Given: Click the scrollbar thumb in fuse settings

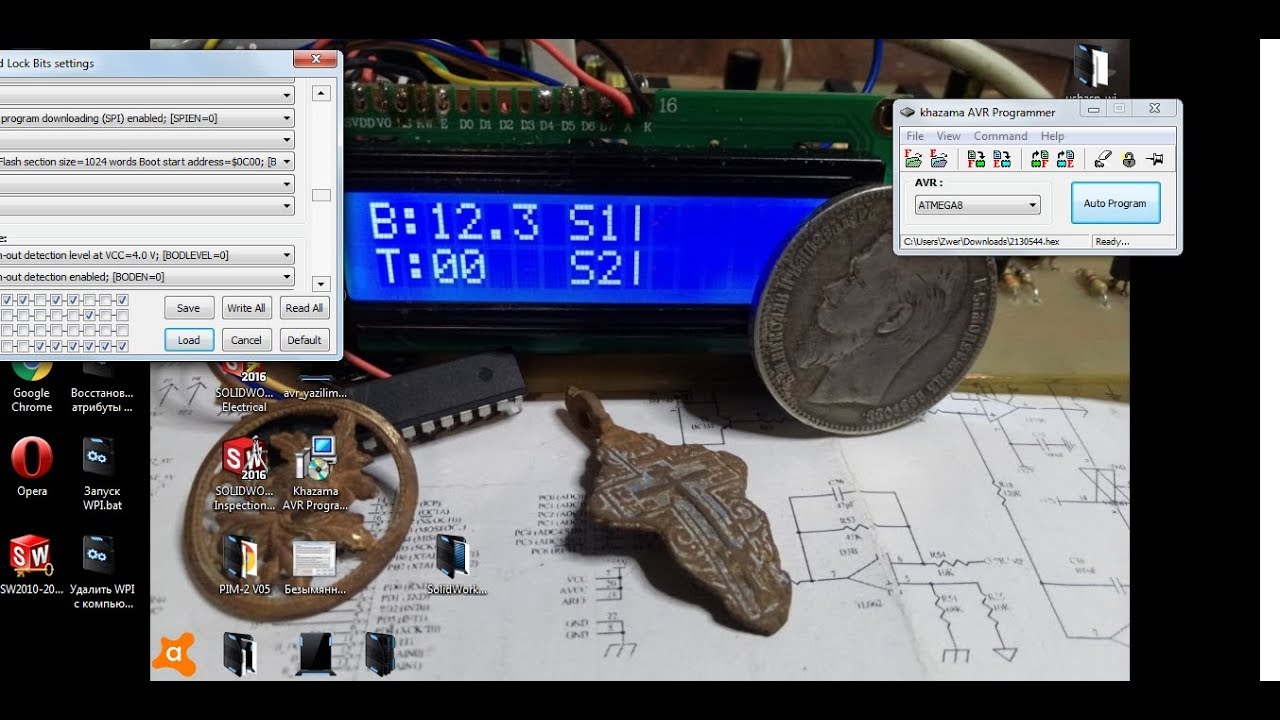Looking at the screenshot, I should (x=321, y=196).
